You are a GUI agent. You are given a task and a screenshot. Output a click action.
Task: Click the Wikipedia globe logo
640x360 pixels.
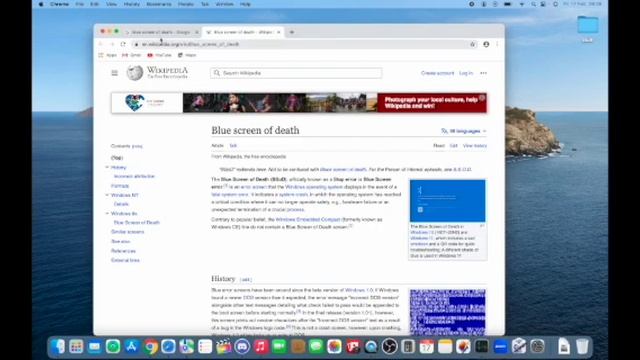(x=135, y=73)
